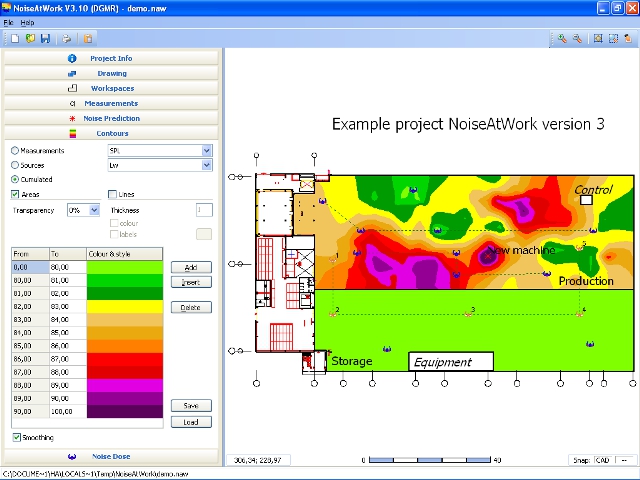This screenshot has height=480, width=640.
Task: Click the Zoom in magnifier icon
Action: pyautogui.click(x=562, y=39)
